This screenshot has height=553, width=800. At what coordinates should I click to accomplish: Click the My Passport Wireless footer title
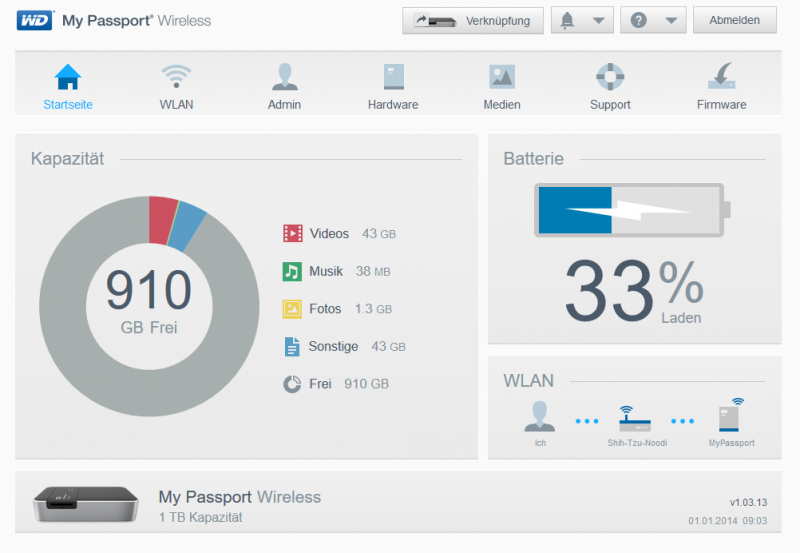click(x=240, y=497)
